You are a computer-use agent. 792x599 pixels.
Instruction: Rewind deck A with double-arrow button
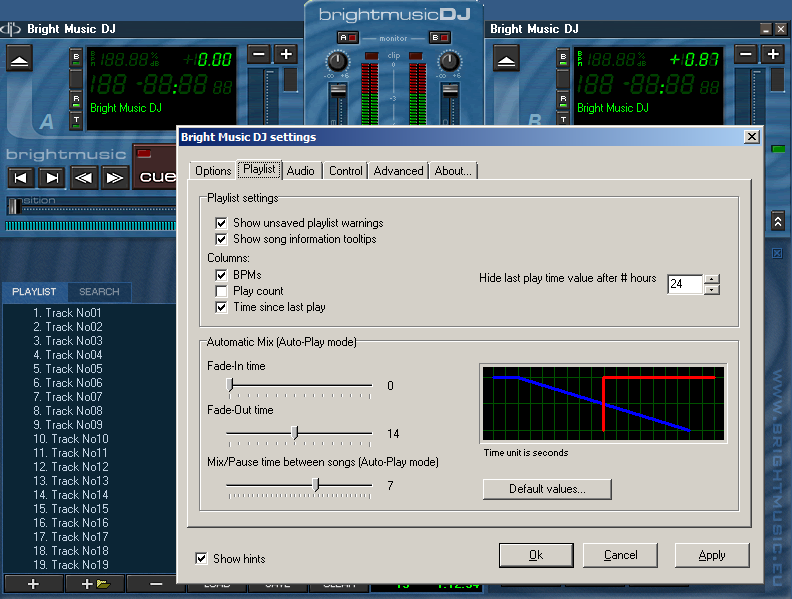83,178
